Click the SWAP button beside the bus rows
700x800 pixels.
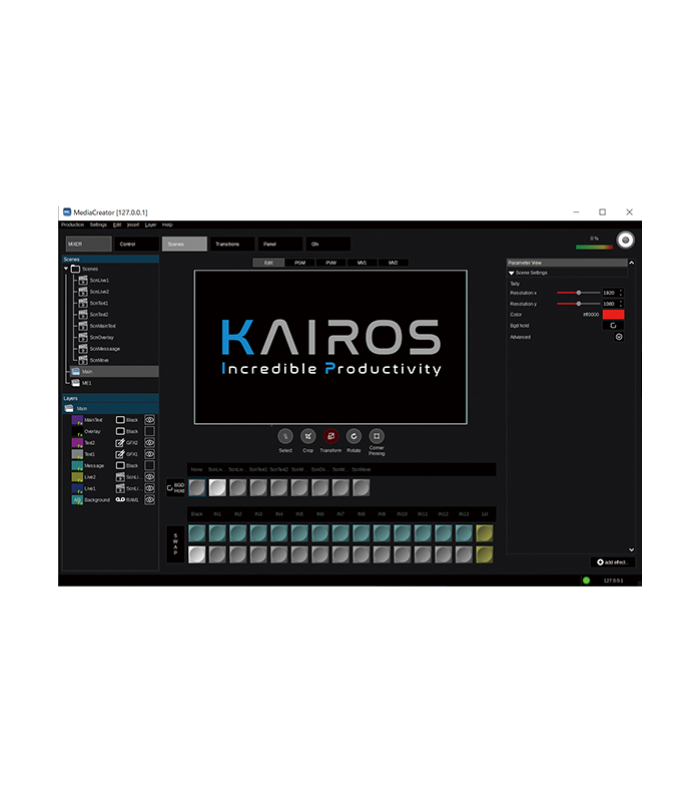pos(176,544)
